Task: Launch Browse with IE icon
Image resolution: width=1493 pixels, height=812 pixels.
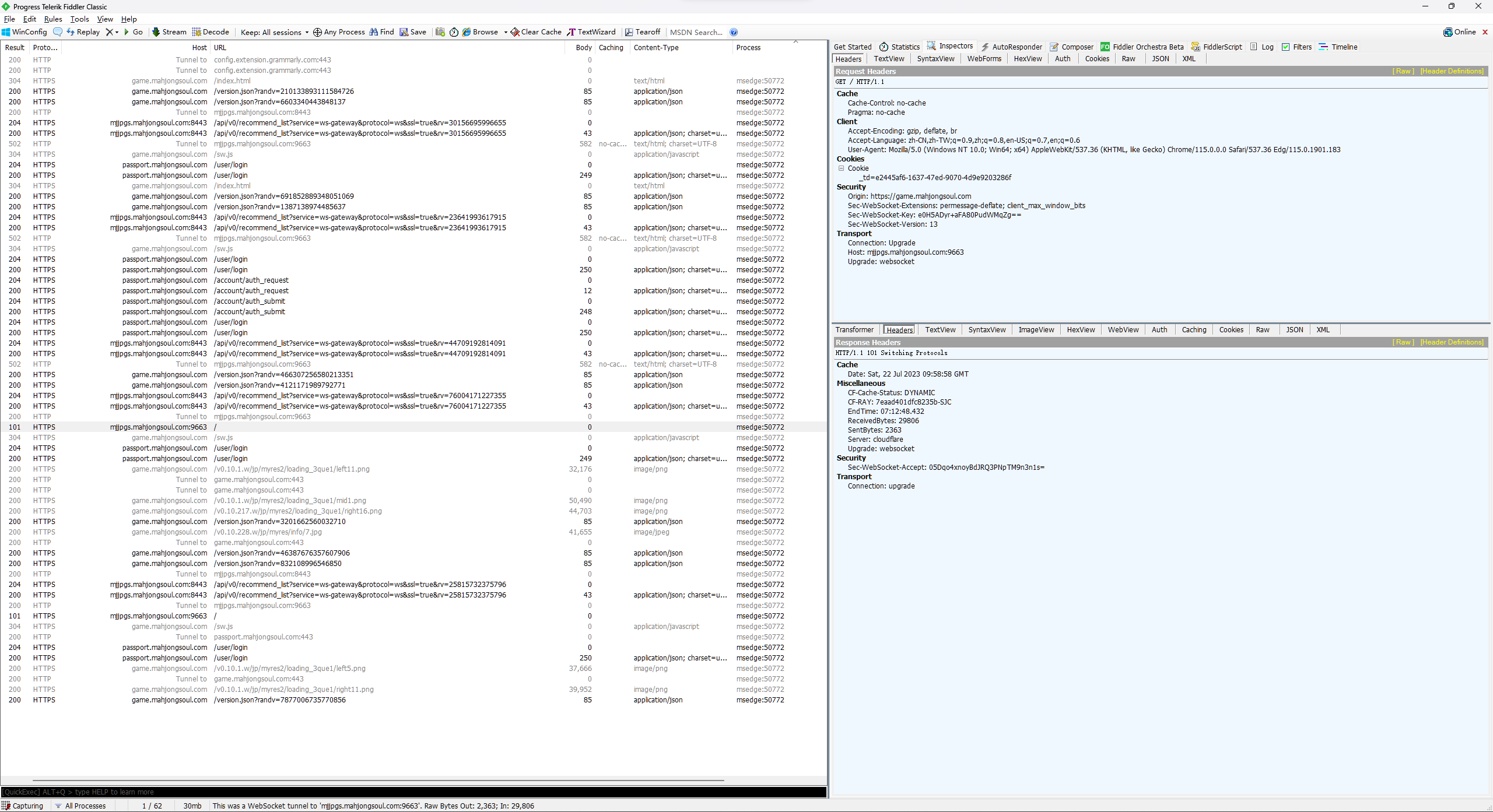Action: 481,32
